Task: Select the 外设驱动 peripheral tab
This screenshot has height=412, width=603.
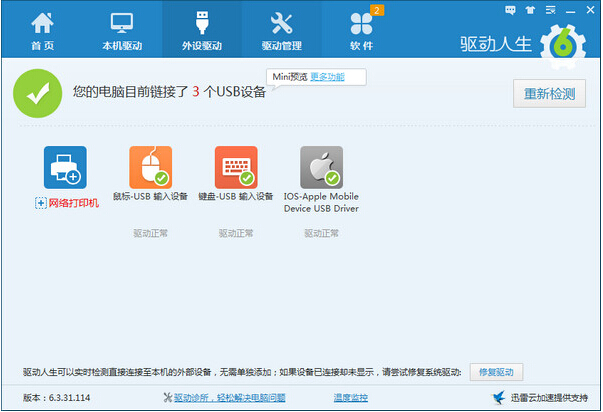Action: pyautogui.click(x=204, y=31)
